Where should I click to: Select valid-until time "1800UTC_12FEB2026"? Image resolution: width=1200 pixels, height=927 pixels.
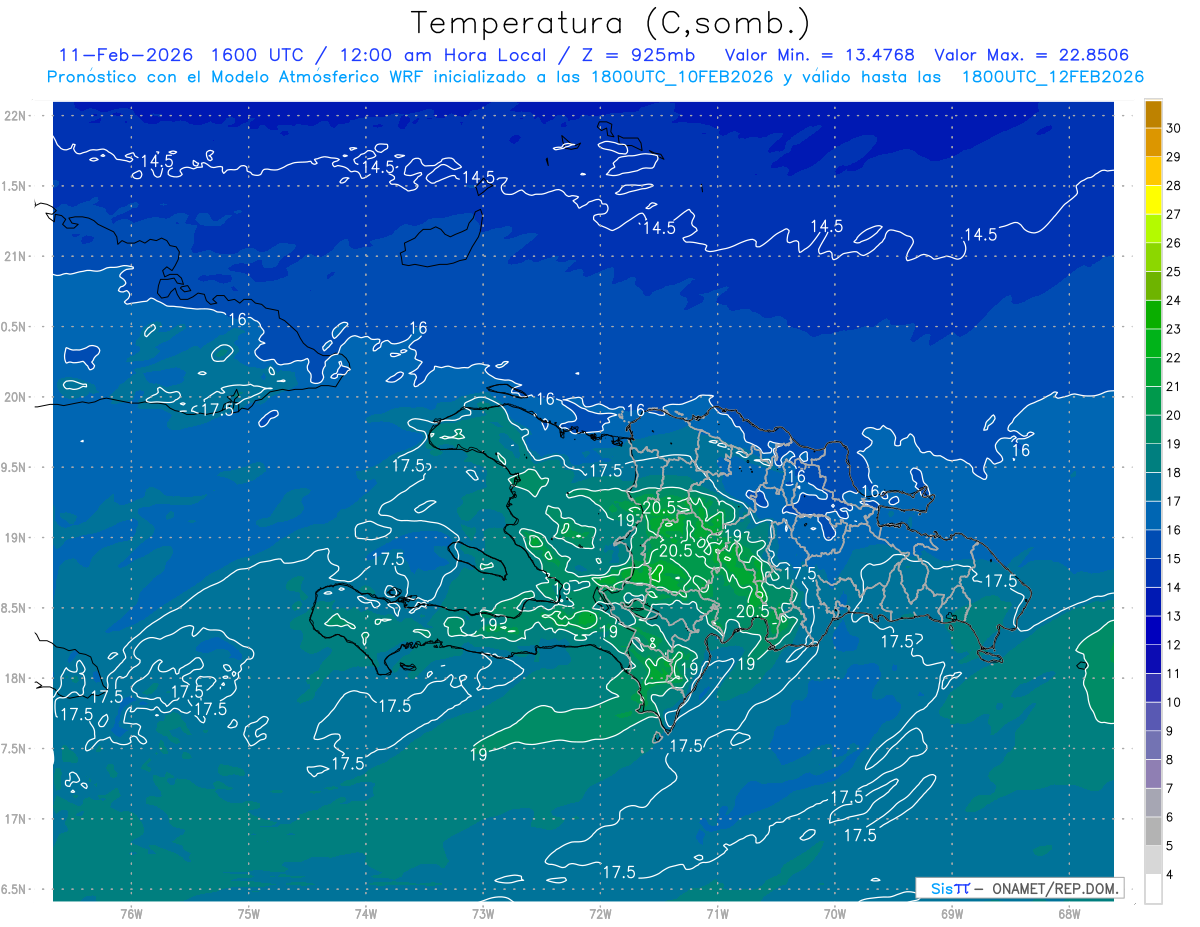(x=1053, y=77)
